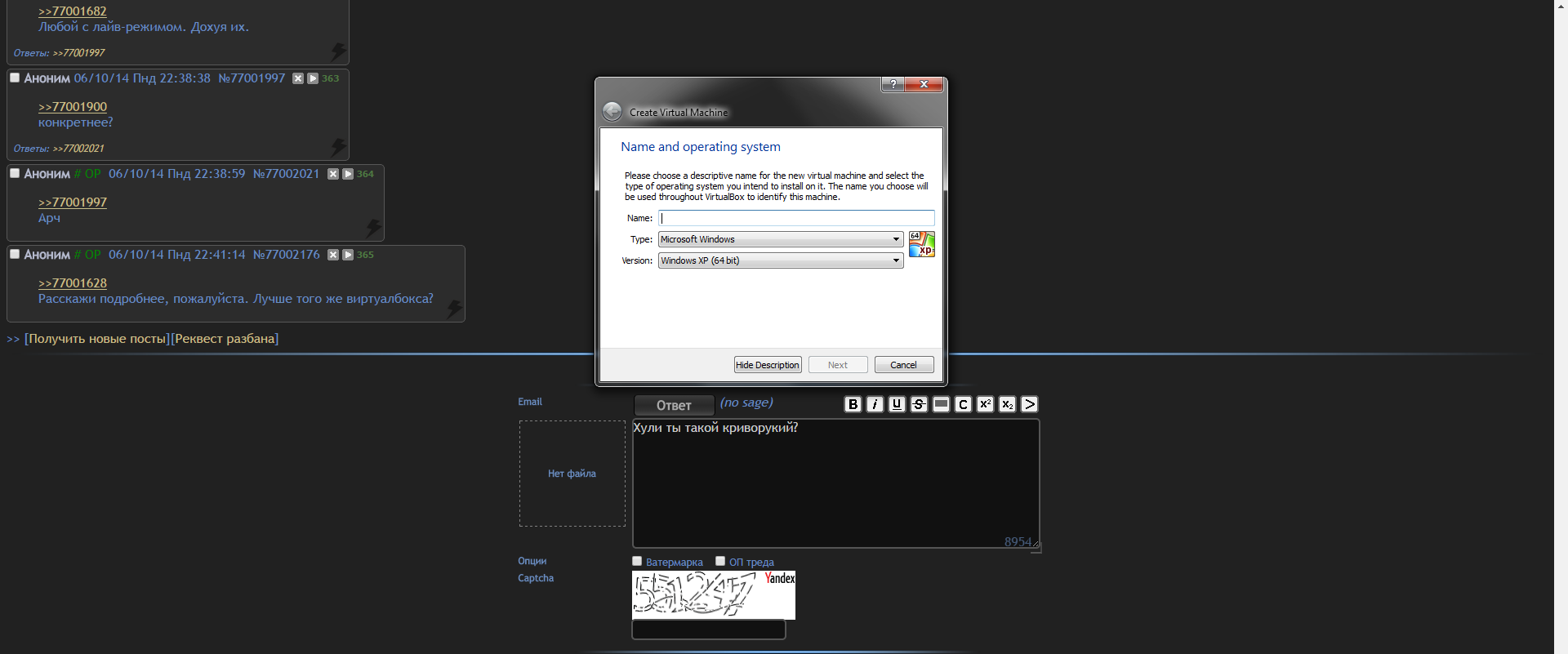Apply strikethrough formatting button
The image size is (1568, 654).
[919, 404]
